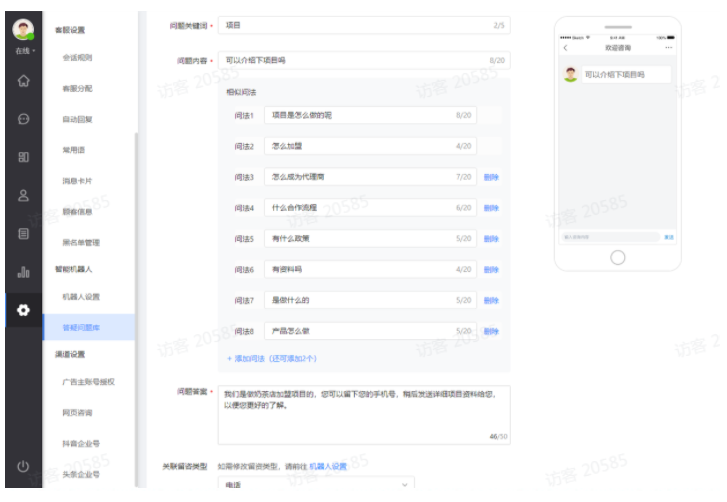This screenshot has width=727, height=502.
Task: Click the 问题关键词 input containing 项目
Action: click(364, 25)
